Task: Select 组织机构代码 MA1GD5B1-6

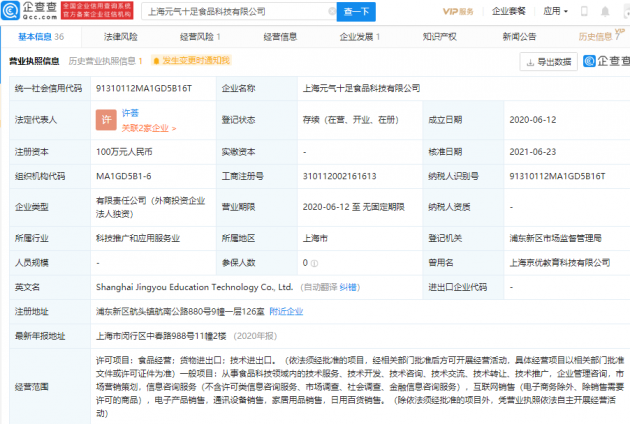Action: [x=124, y=176]
